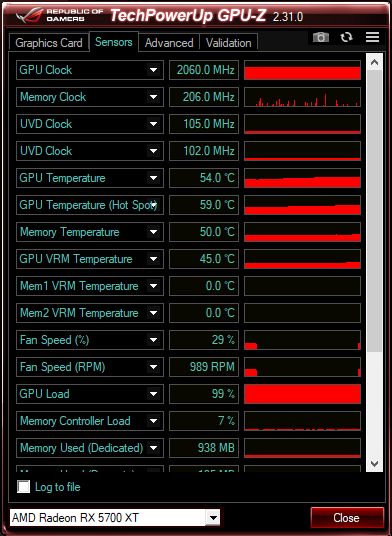Image resolution: width=392 pixels, height=536 pixels.
Task: Open the Mem2 VRM Temperature dropdown
Action: tap(153, 313)
